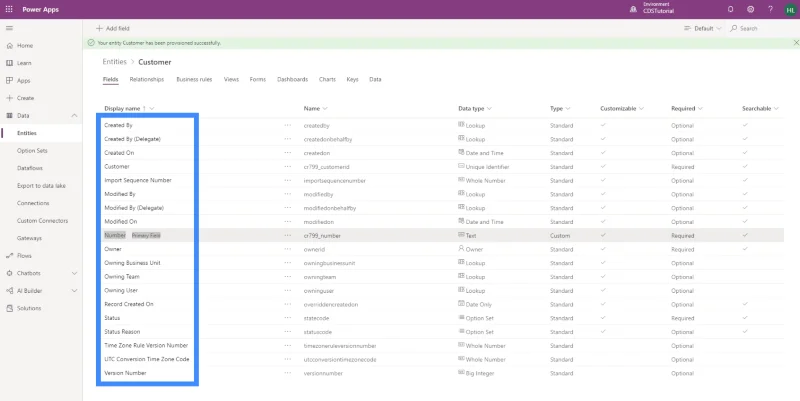This screenshot has width=800, height=401.
Task: Expand the Chatbots section chevron
Action: [x=74, y=273]
